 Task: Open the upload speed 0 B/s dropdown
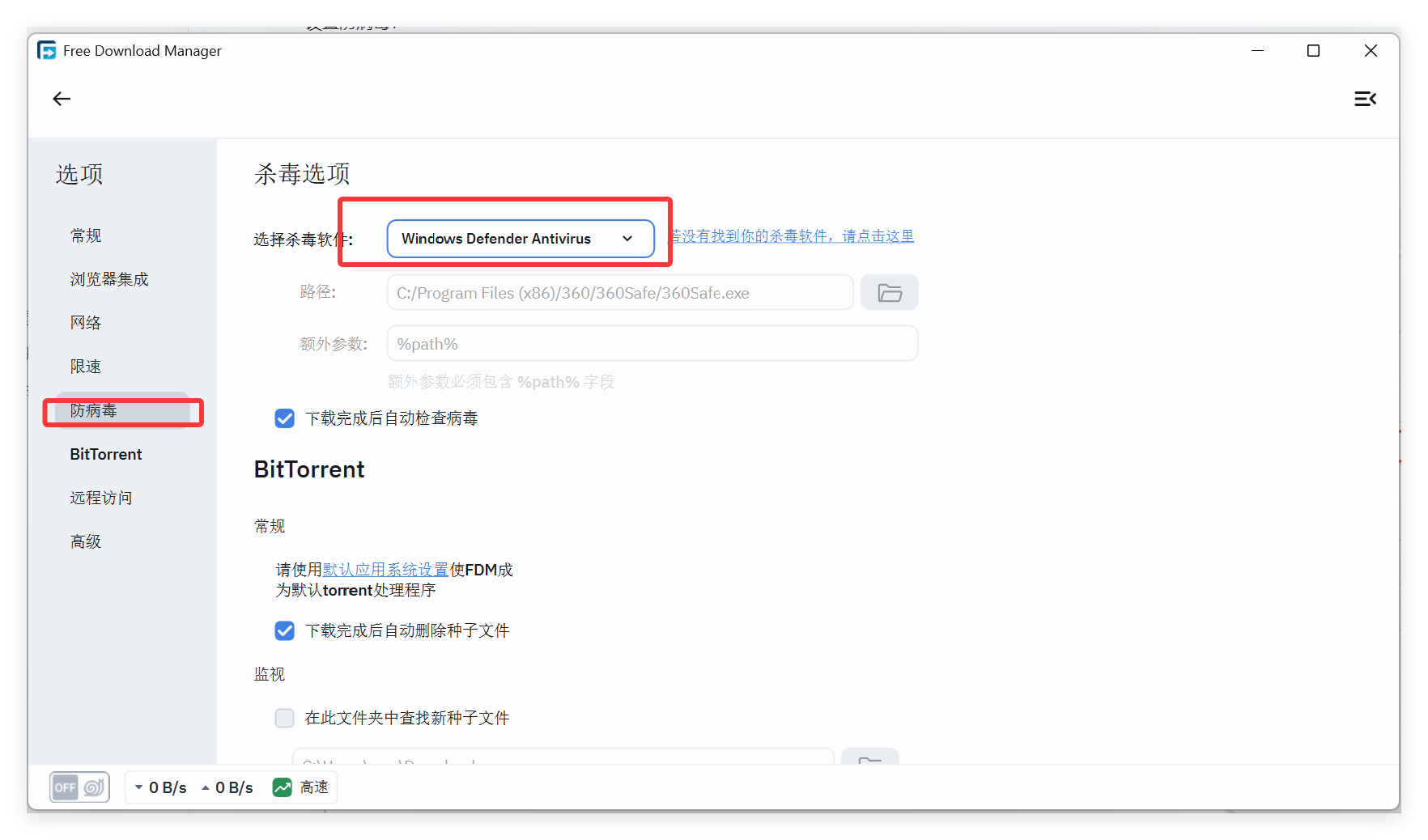click(x=227, y=787)
